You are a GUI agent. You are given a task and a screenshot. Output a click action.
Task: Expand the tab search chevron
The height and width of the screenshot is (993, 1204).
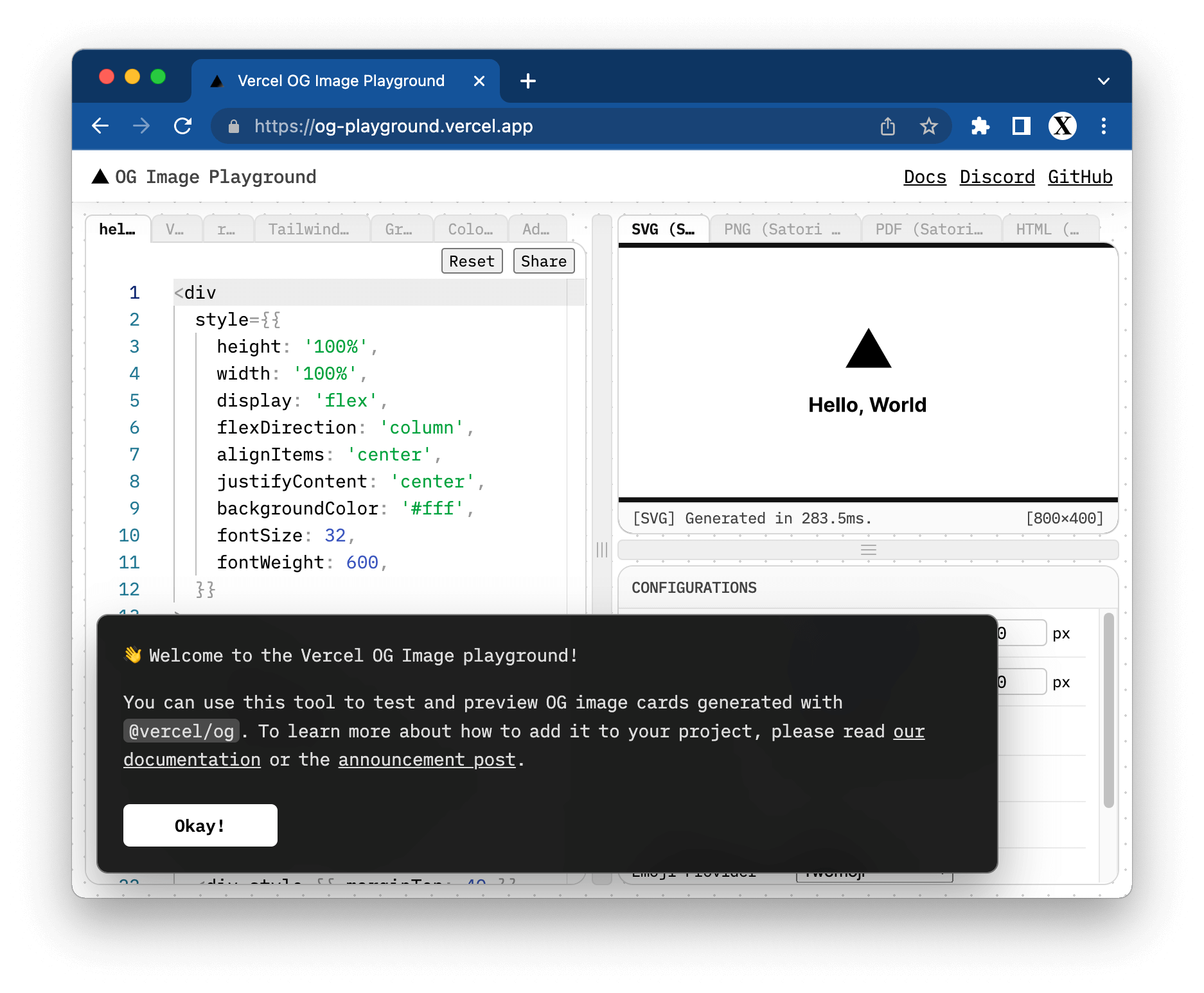click(1103, 82)
